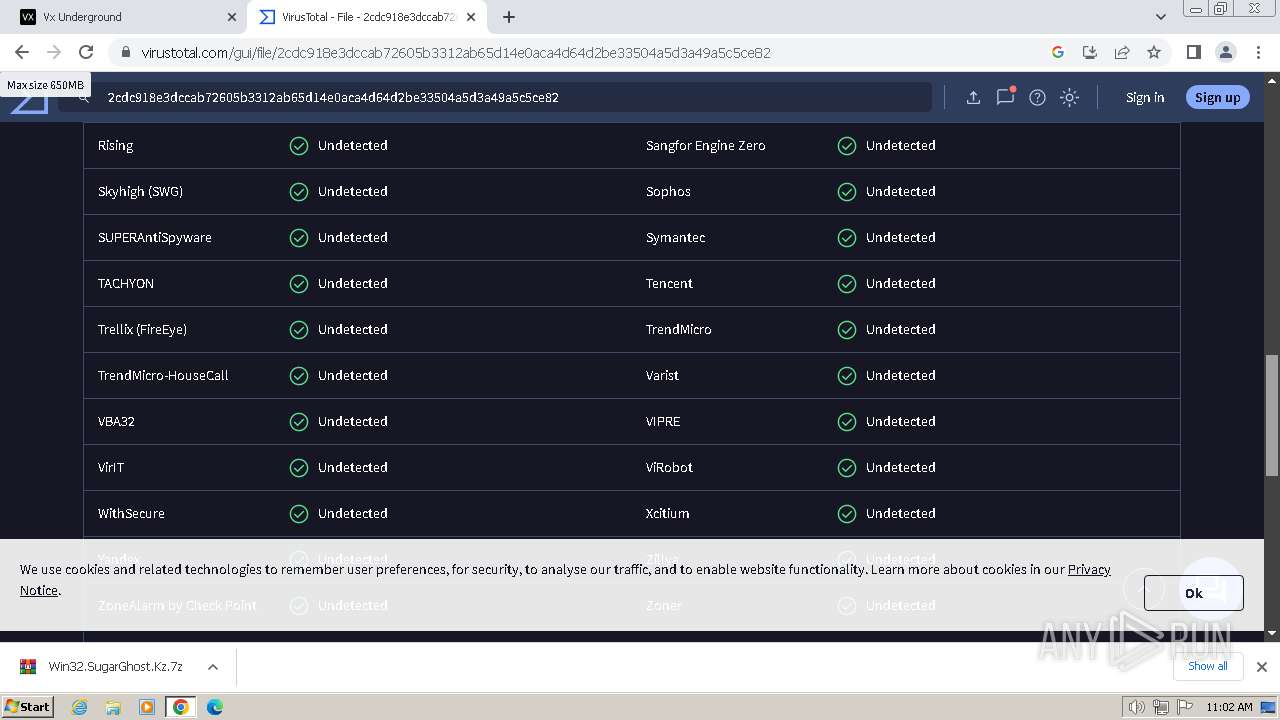Click the VirIT engine name
This screenshot has height=720, width=1280.
[111, 467]
